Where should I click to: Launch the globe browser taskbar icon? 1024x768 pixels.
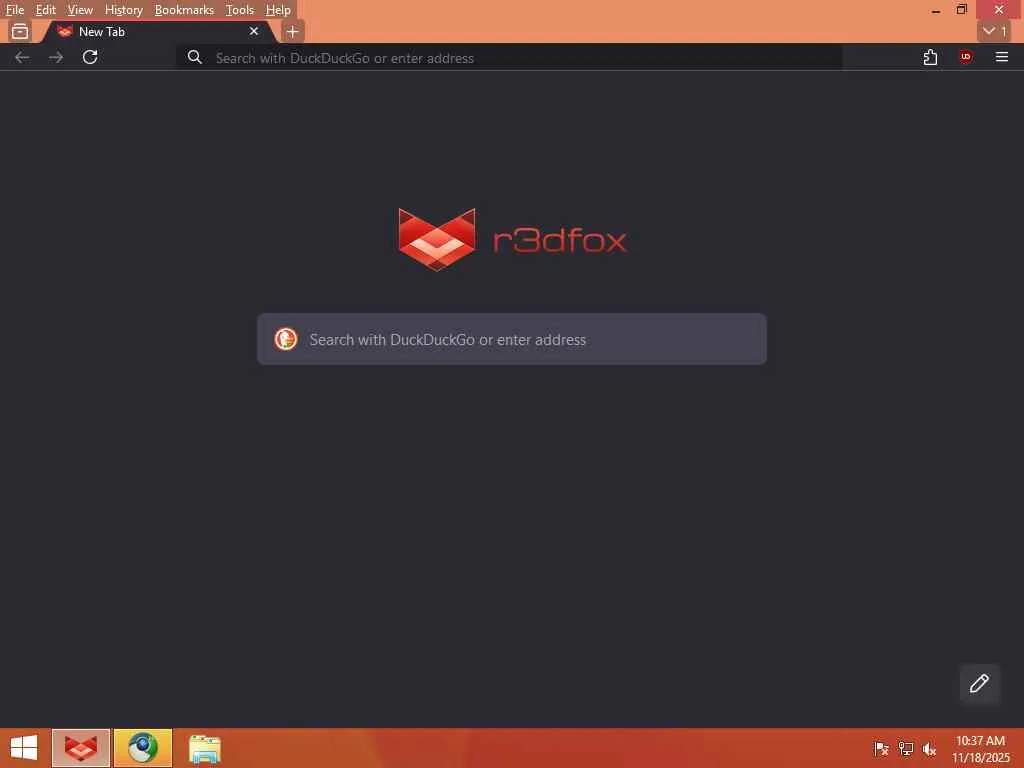tap(143, 748)
